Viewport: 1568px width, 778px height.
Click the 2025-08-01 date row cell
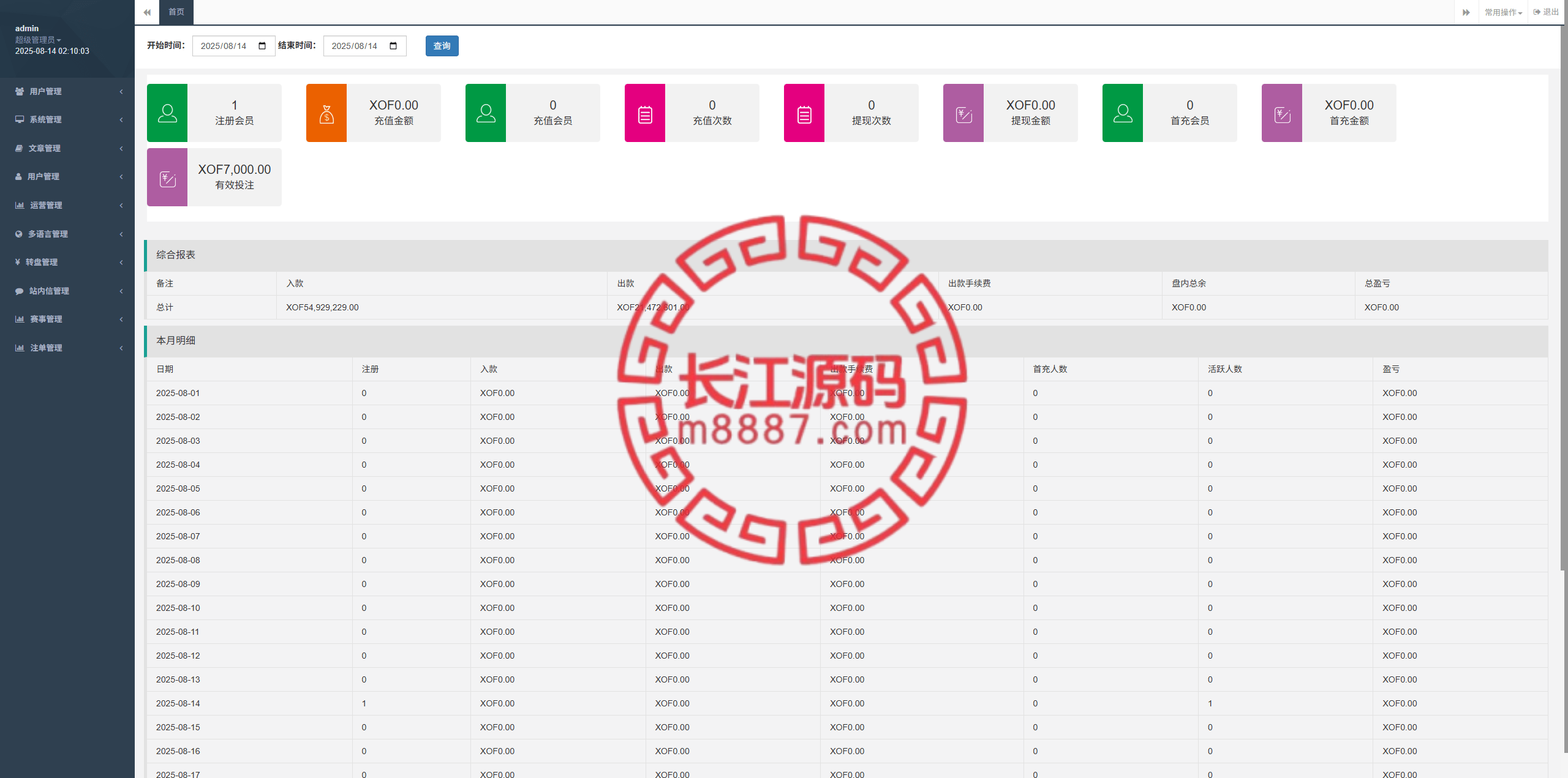pos(249,393)
